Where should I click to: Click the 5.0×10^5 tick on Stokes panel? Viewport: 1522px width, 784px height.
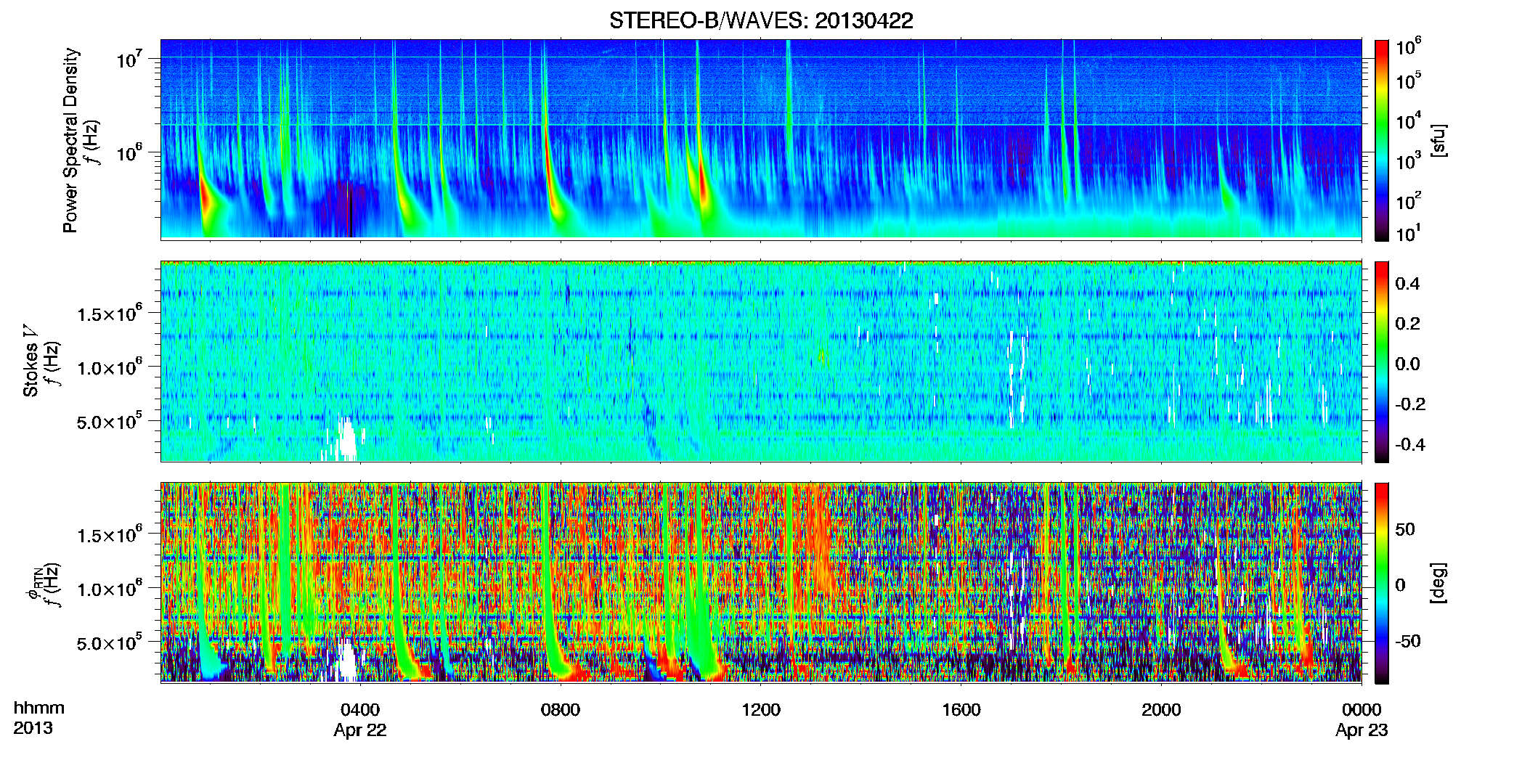click(110, 421)
